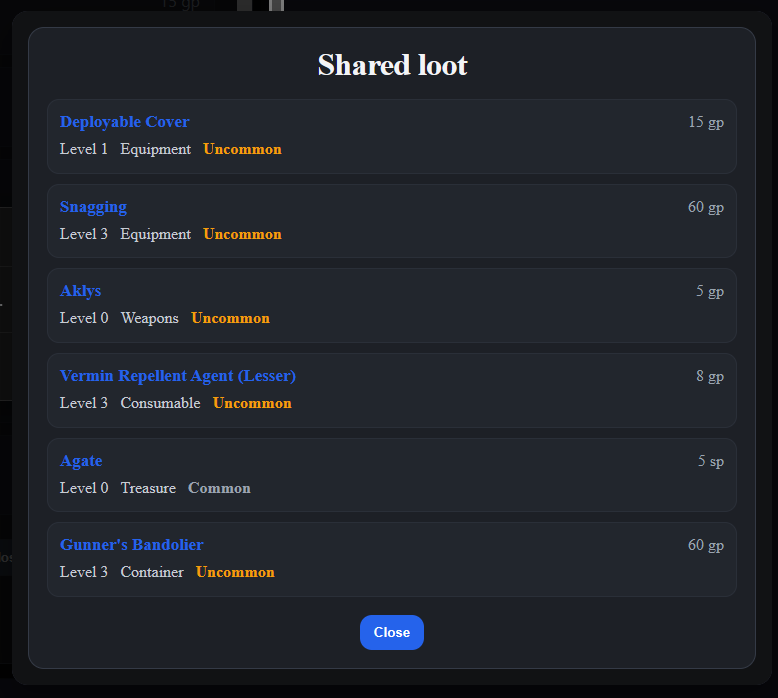
Task: Click the Common tag on Agate
Action: pos(219,488)
